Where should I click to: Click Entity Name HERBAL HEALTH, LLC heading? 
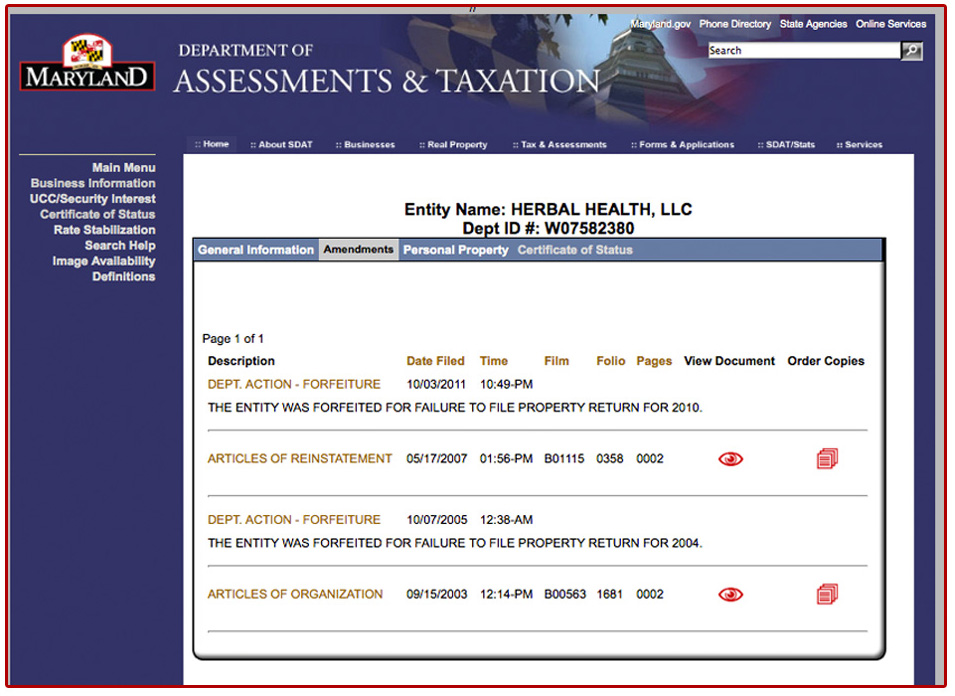548,209
